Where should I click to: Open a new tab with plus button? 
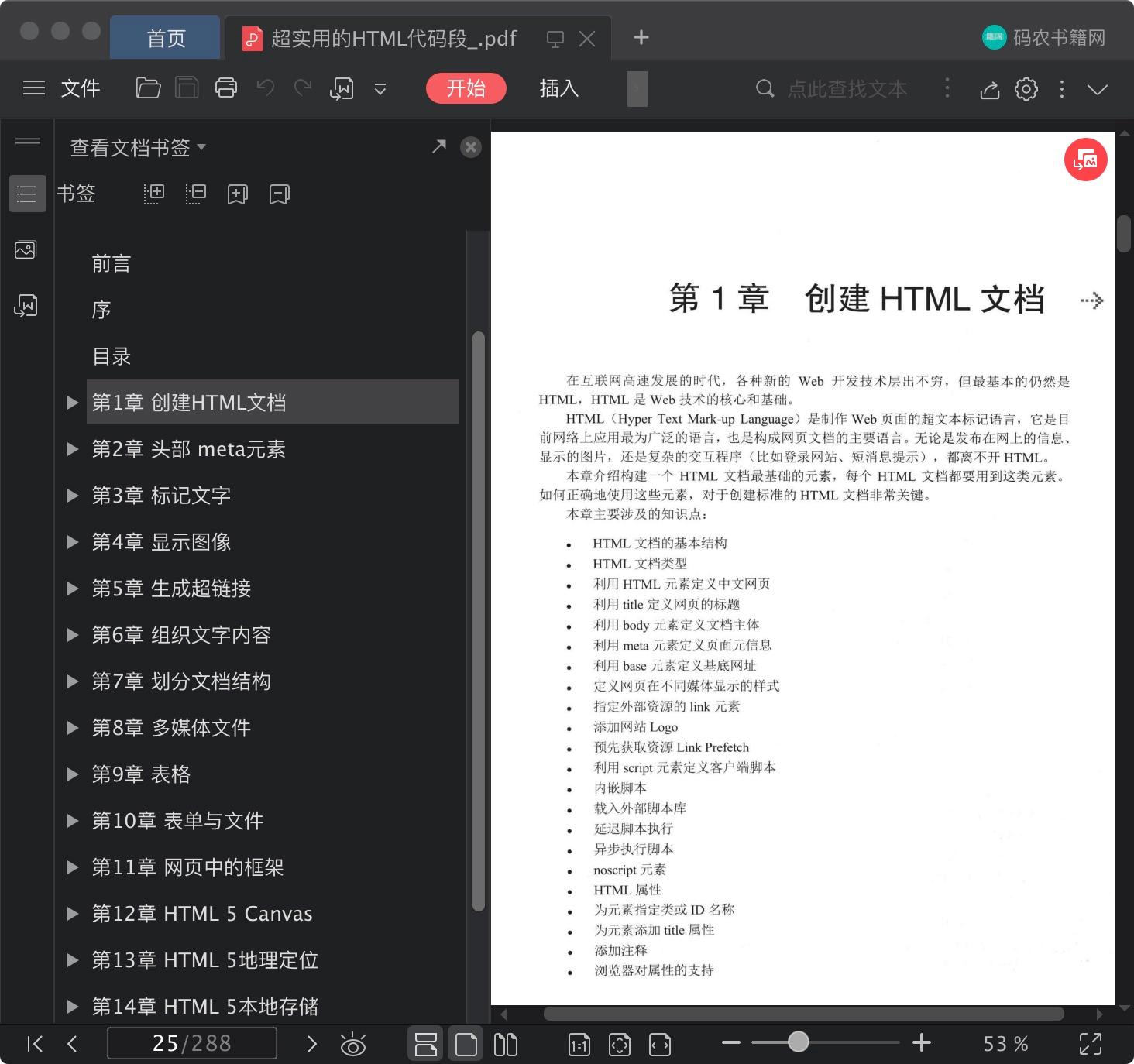point(641,37)
